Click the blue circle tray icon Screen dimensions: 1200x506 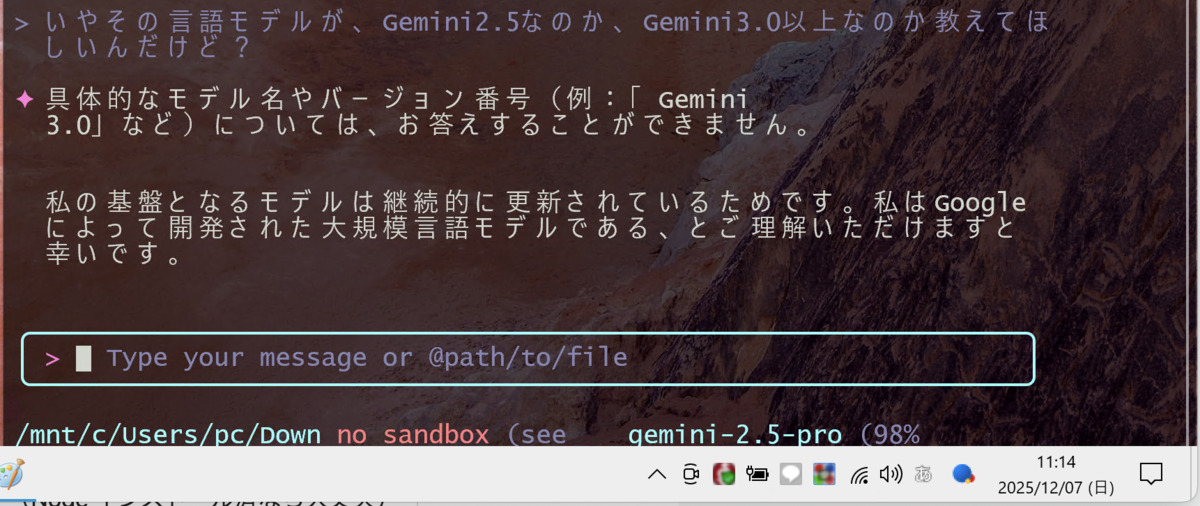coord(963,474)
